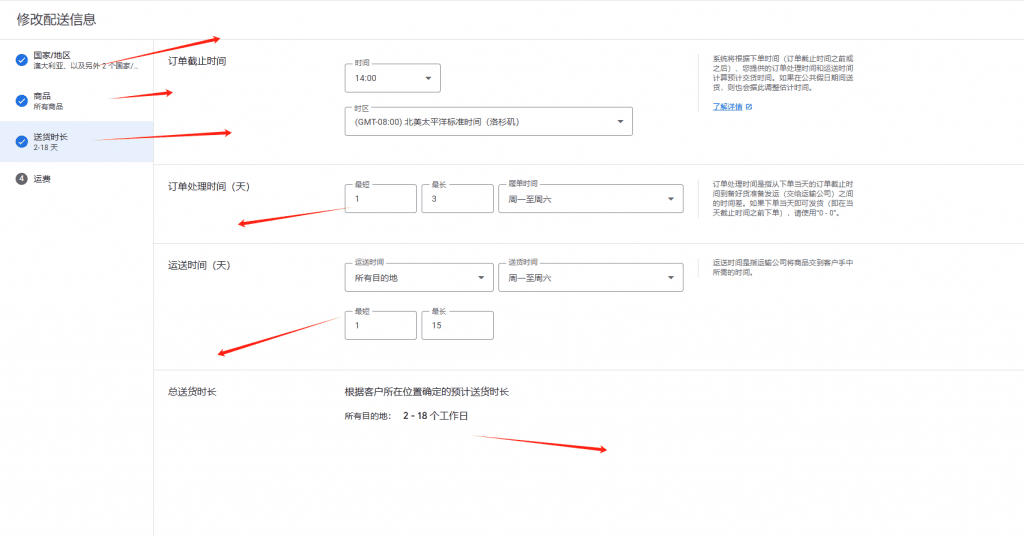Click the transit time 最长 input showing 15
The image size is (1024, 536).
click(457, 325)
